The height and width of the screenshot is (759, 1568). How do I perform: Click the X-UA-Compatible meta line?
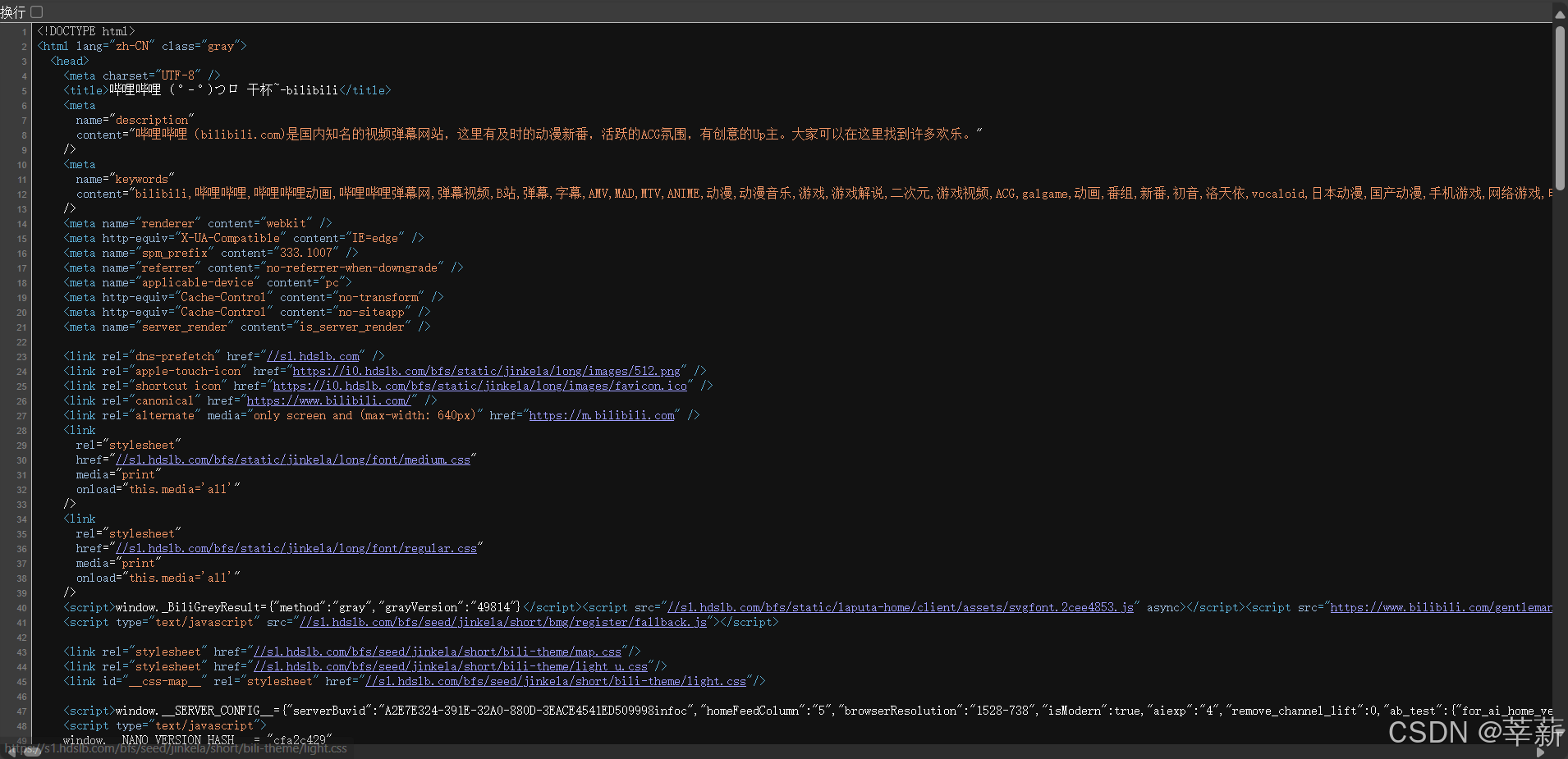point(244,238)
